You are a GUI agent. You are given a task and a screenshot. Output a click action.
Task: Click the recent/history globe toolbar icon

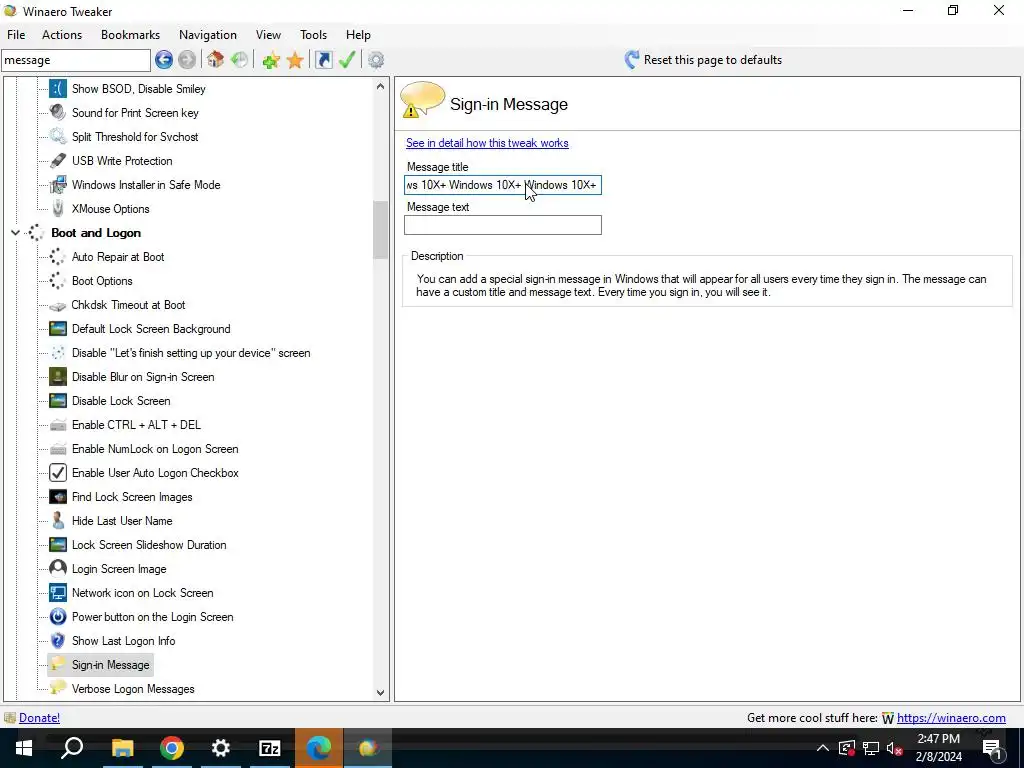click(239, 60)
